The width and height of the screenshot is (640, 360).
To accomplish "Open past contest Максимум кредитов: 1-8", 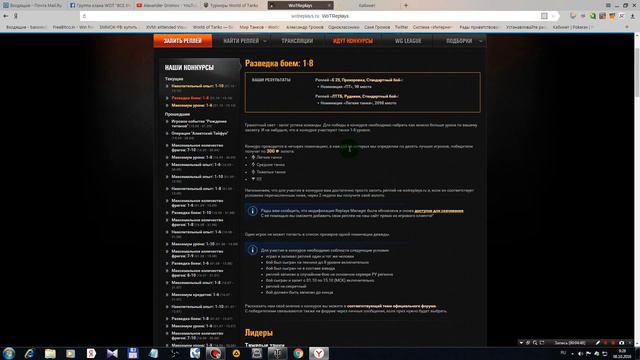I will [195, 295].
